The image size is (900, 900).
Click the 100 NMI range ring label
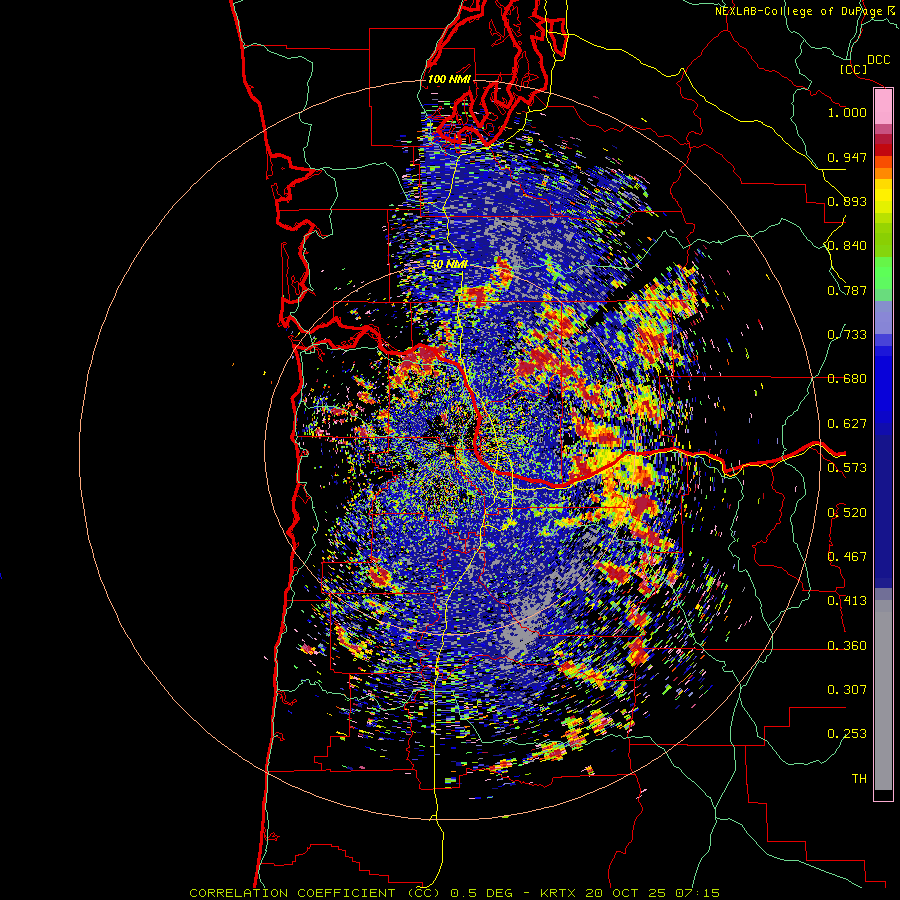449,79
